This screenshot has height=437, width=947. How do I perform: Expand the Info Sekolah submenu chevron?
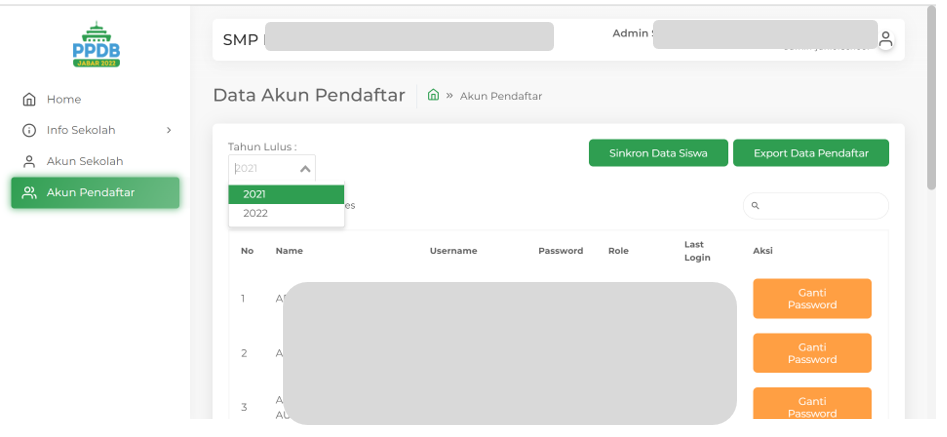click(x=169, y=130)
